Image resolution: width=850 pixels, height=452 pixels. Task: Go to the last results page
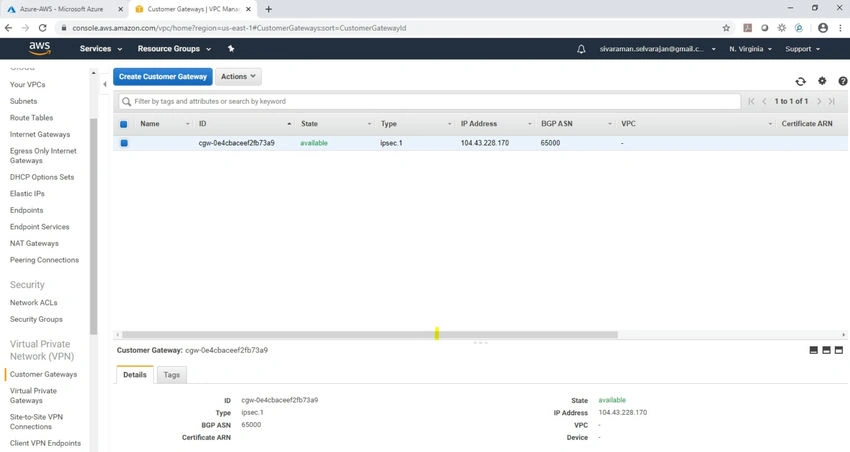[x=832, y=101]
